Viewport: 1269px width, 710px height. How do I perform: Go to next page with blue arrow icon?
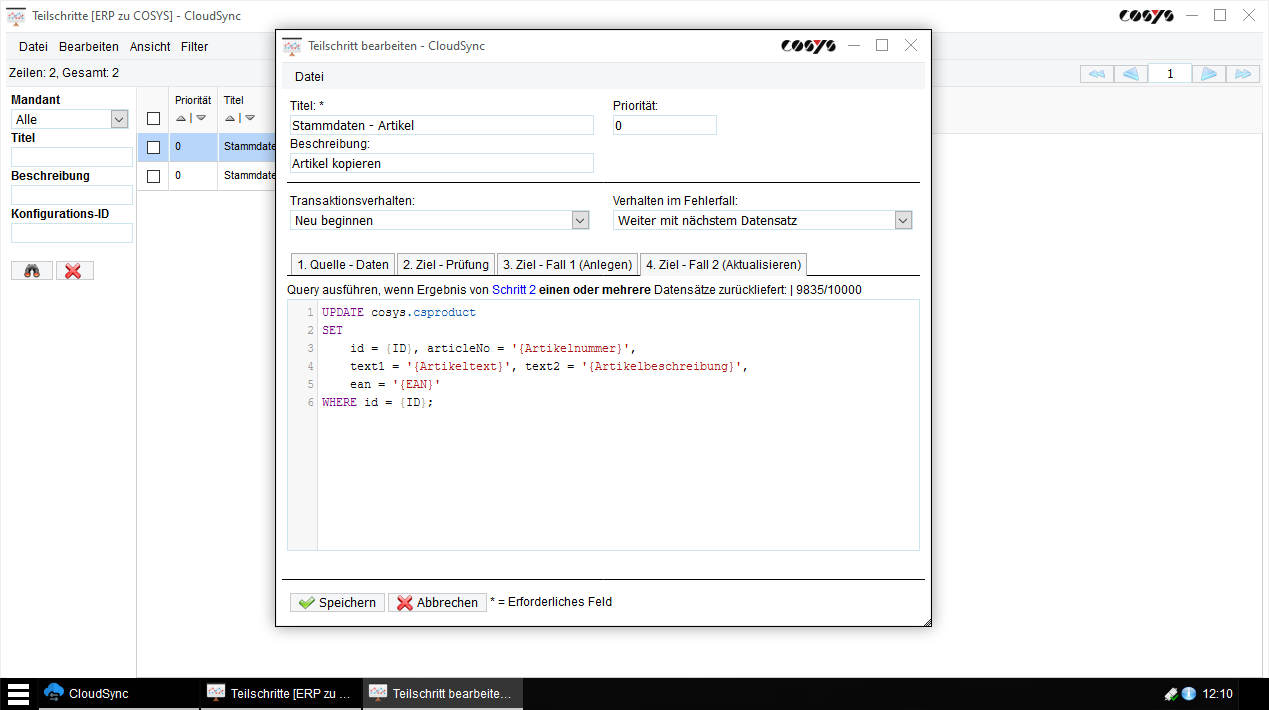coord(1207,73)
